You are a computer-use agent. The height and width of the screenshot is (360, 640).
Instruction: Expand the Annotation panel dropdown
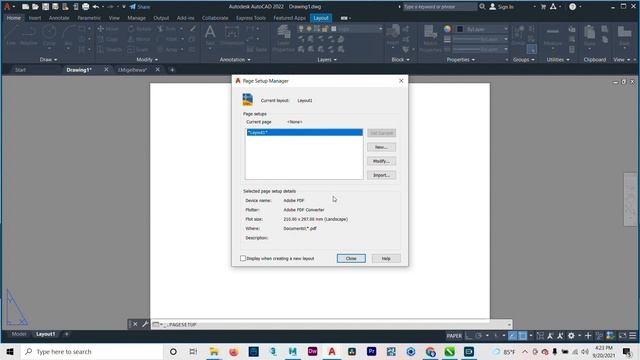[235, 60]
